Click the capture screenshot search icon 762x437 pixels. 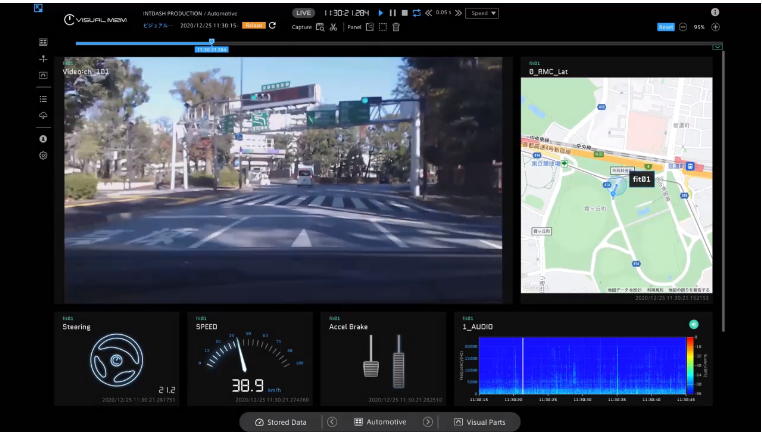(x=320, y=27)
